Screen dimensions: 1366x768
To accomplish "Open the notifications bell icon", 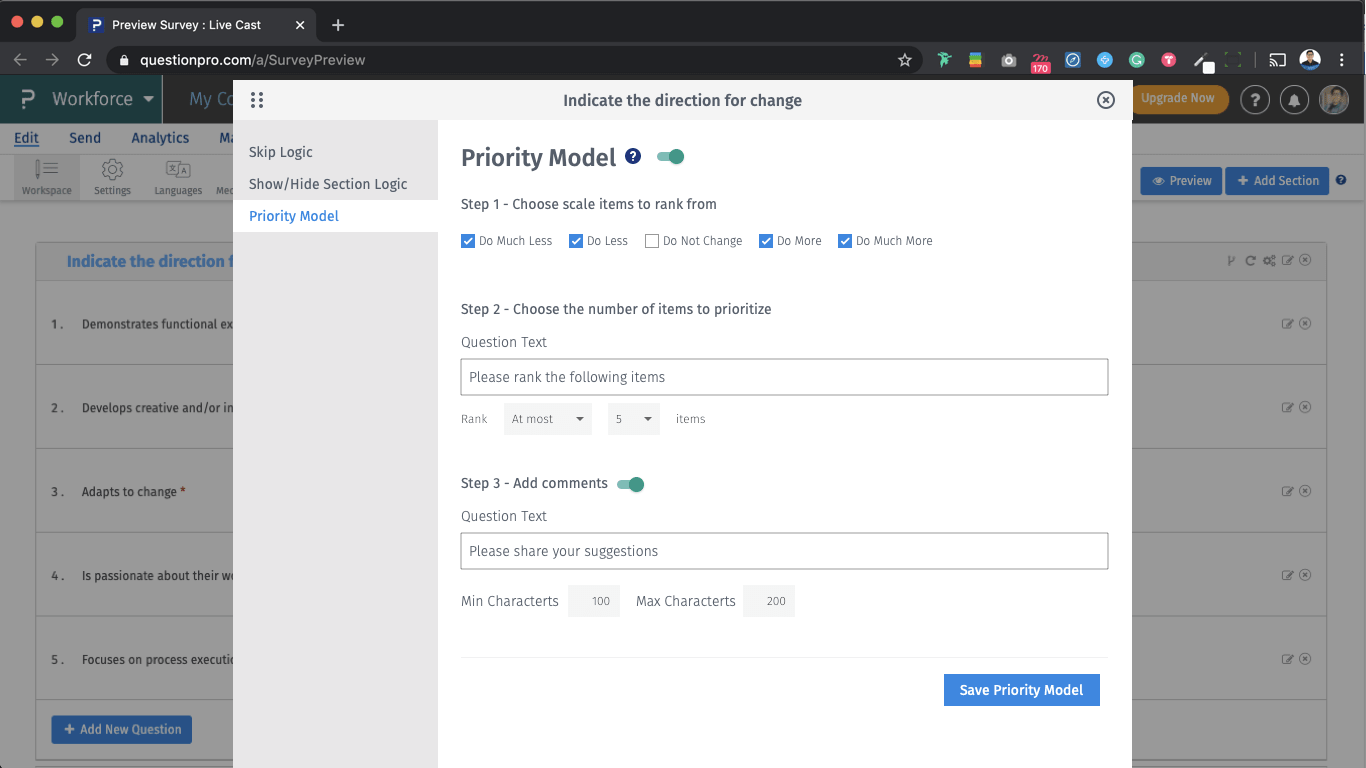I will [x=1294, y=100].
